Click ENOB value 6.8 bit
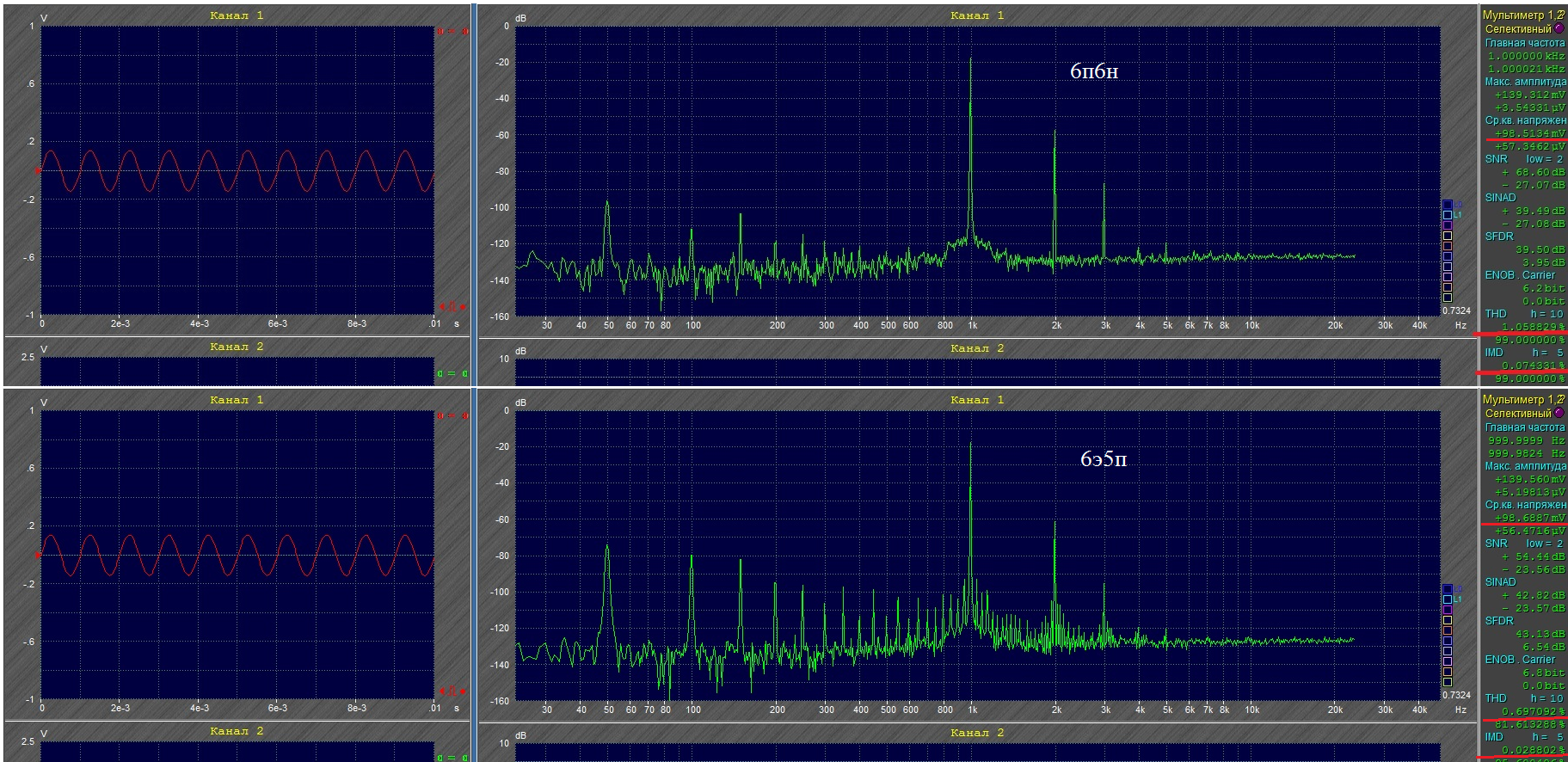 1544,673
